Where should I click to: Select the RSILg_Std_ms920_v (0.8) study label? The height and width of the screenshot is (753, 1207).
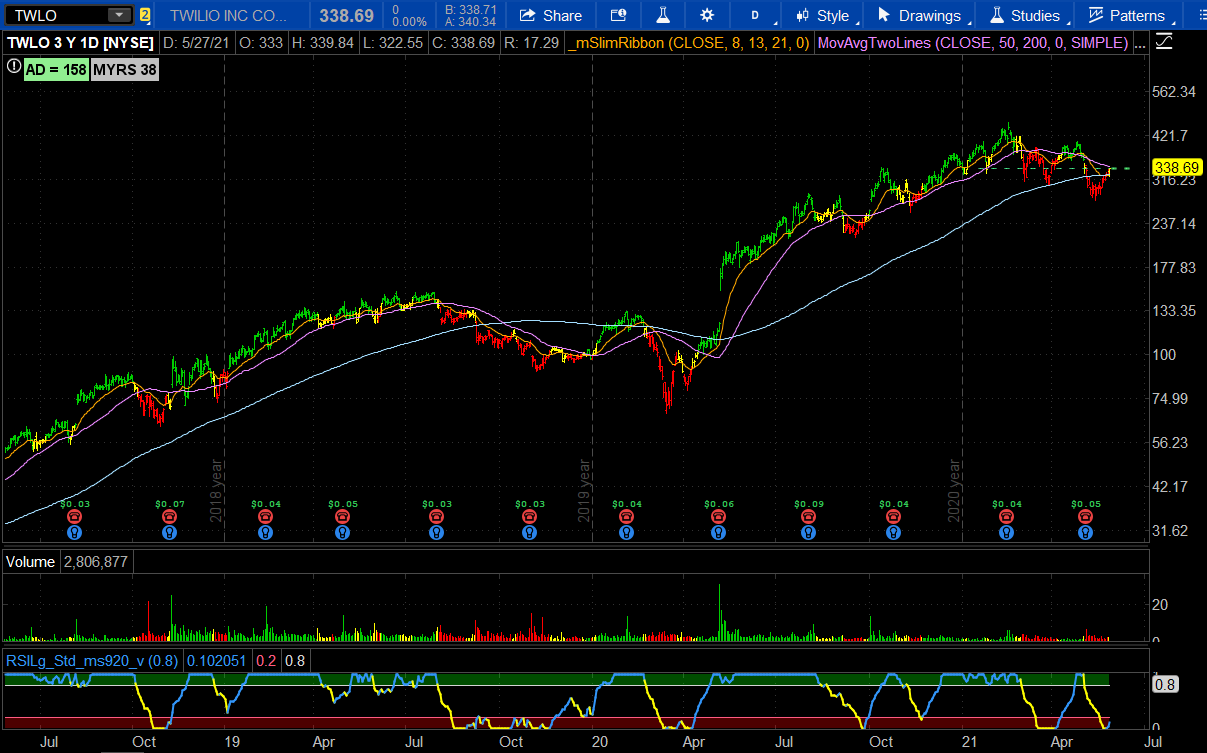92,660
